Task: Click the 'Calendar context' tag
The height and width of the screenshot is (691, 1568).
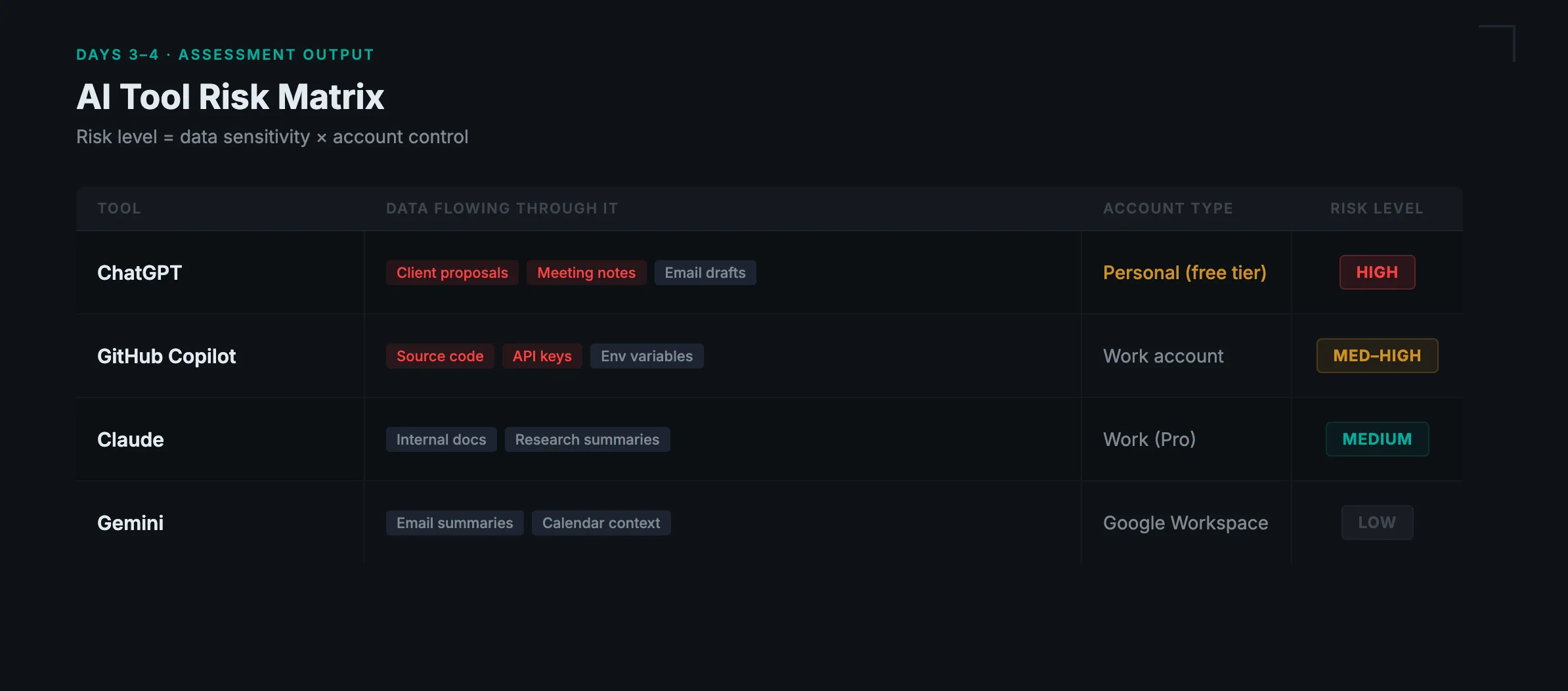Action: coord(601,523)
